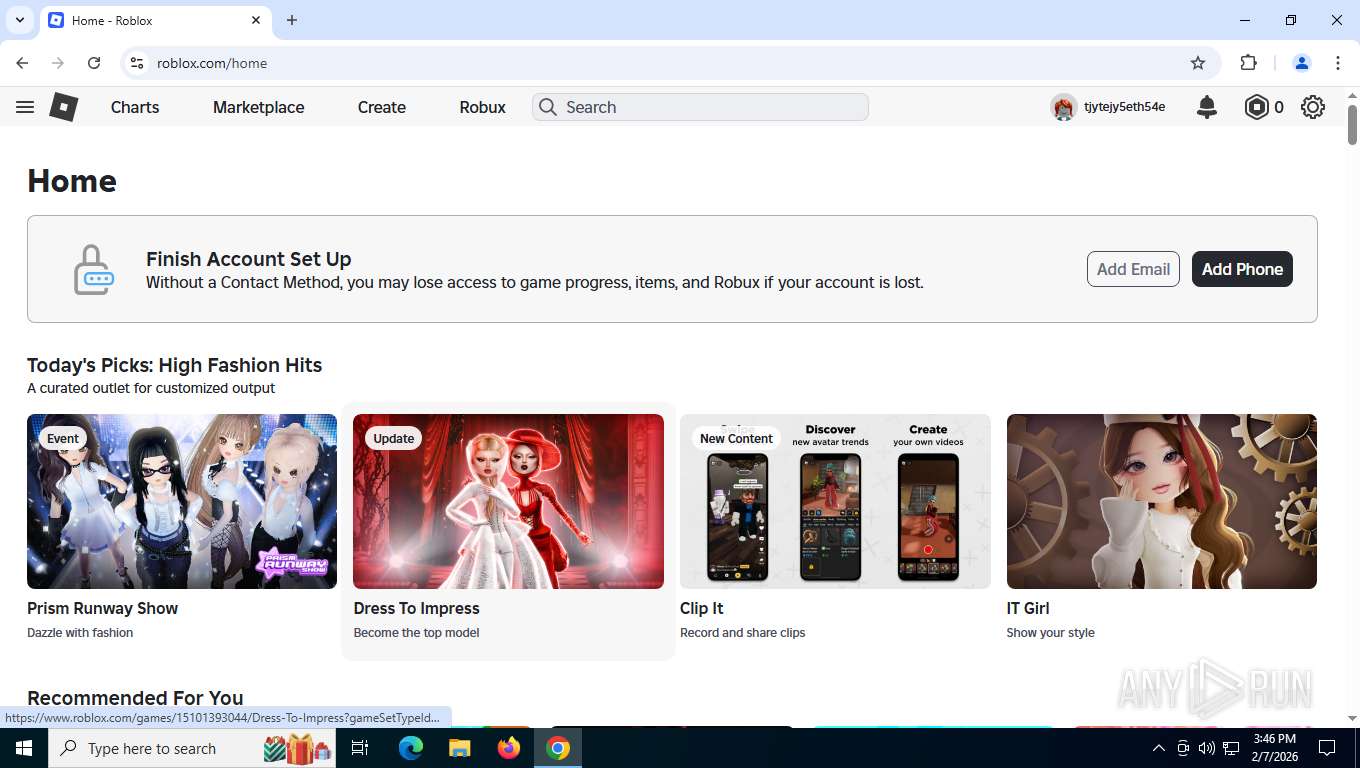Bookmark this page with the star
The height and width of the screenshot is (768, 1360).
[1198, 63]
